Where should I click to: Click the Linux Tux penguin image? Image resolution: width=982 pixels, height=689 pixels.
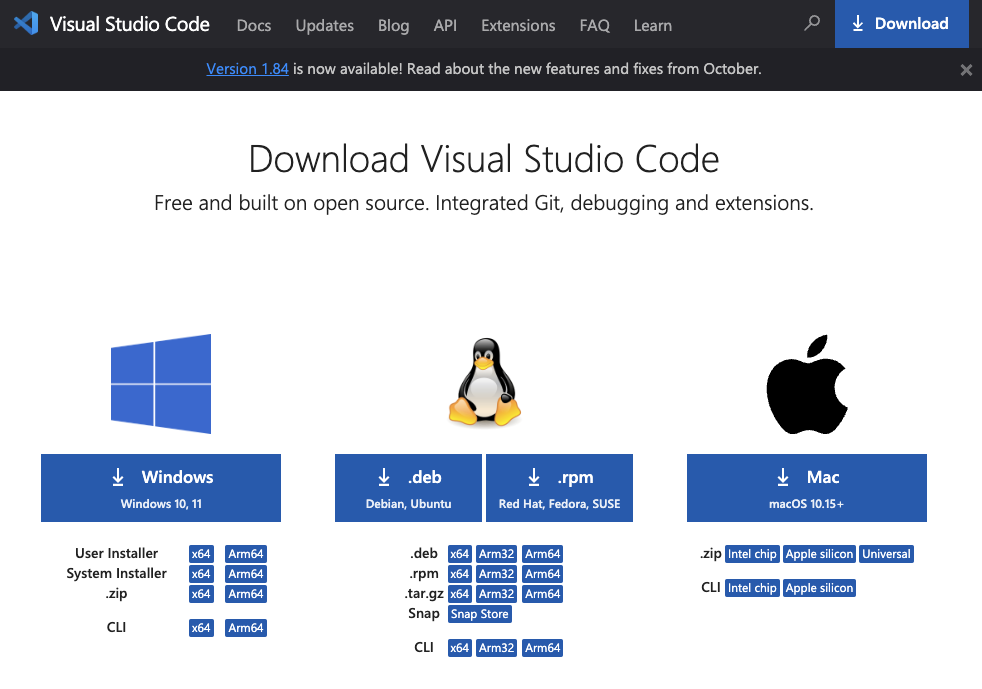[484, 382]
